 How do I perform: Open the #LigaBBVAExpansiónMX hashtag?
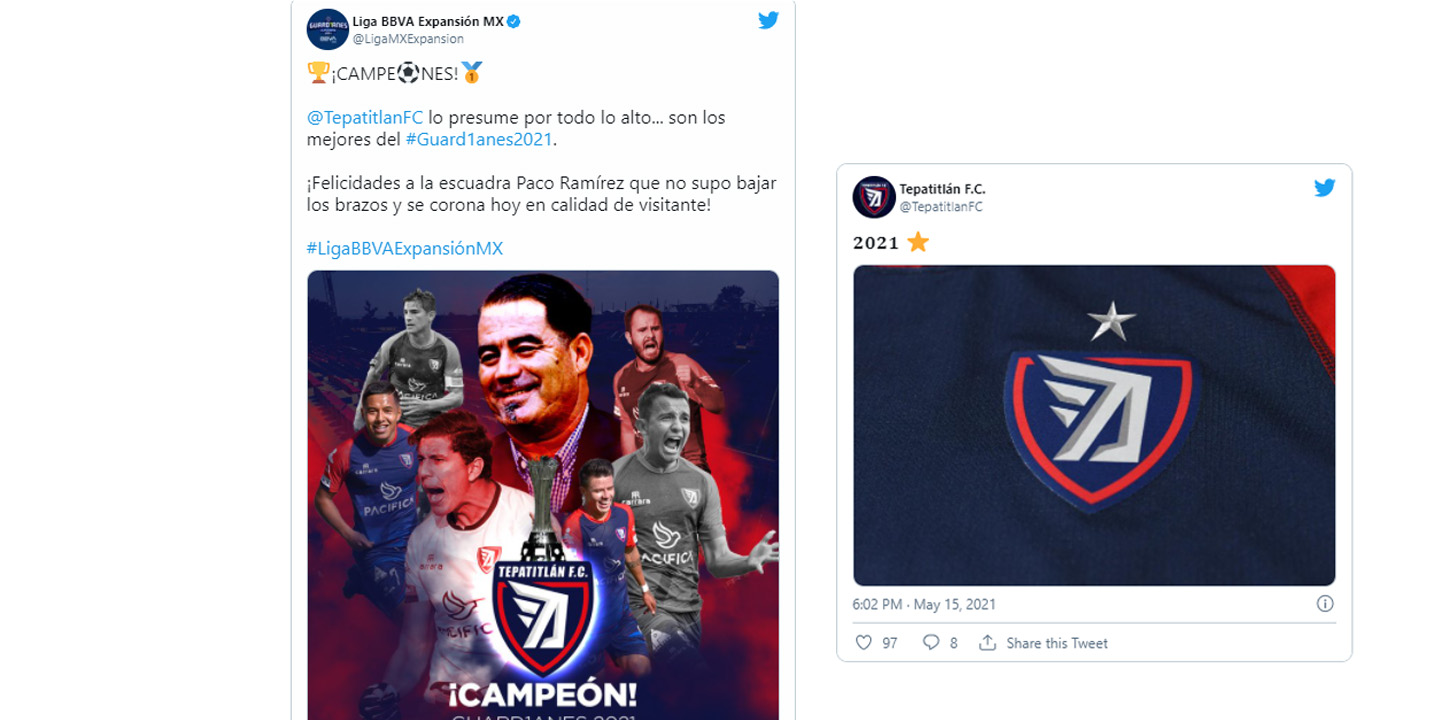pos(405,248)
